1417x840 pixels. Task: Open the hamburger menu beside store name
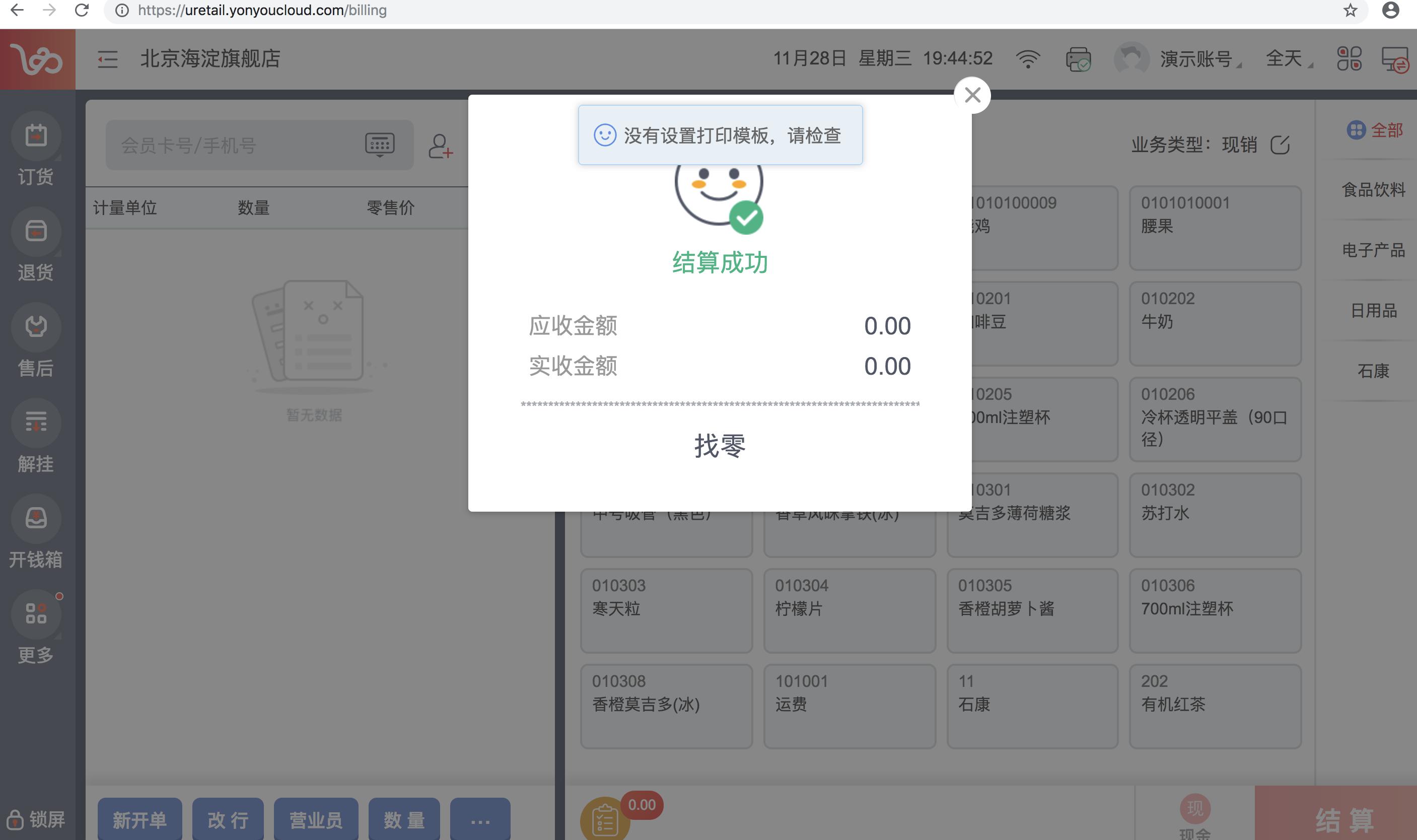point(107,59)
